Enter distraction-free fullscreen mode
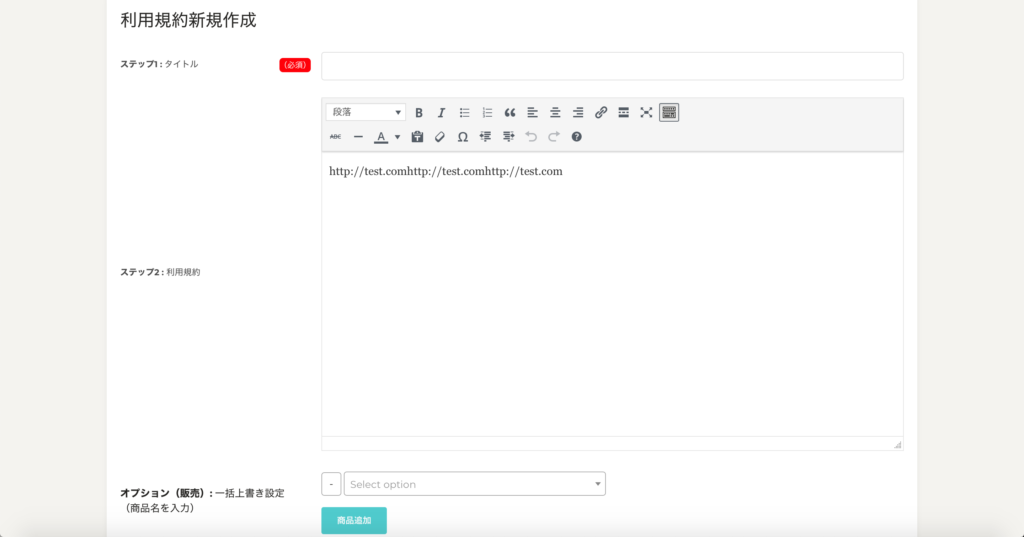 pos(646,113)
